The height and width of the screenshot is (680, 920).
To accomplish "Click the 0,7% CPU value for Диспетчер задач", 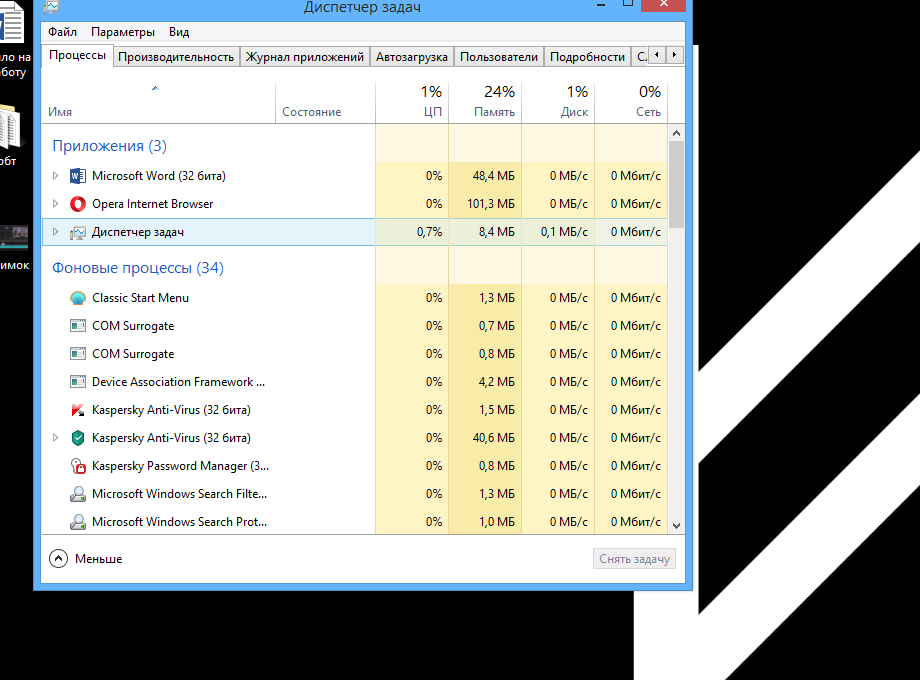I will click(x=429, y=232).
